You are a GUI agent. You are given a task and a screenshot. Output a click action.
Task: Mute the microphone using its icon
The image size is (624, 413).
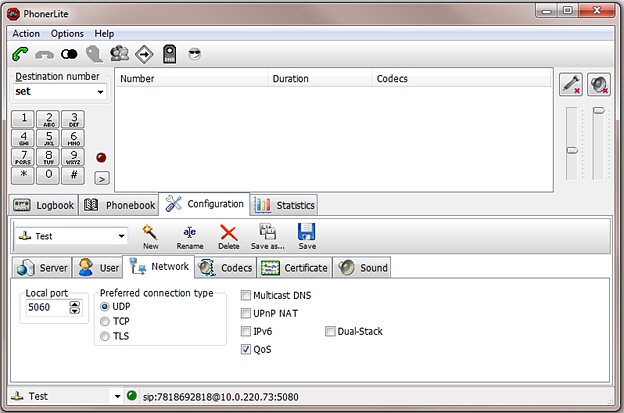pos(571,84)
